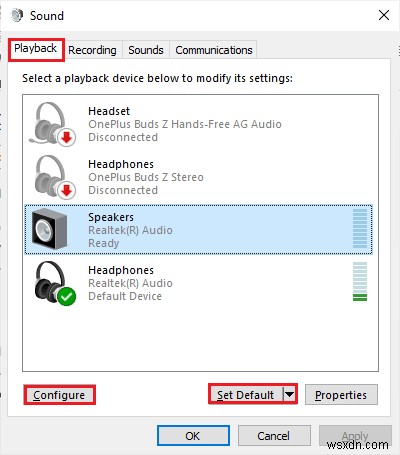Screen dimensions: 400x455
Task: Click the OnePlus Buds Z Headset icon
Action: [x=52, y=124]
